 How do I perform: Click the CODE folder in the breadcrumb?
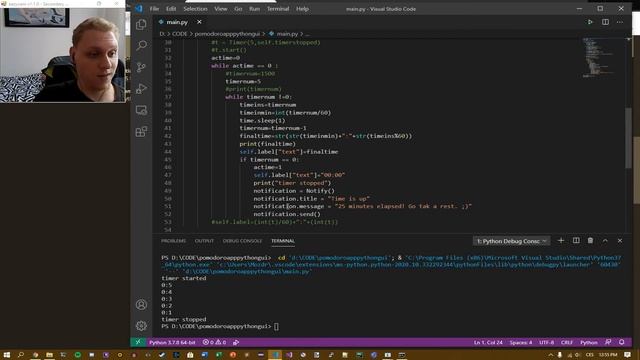pos(180,34)
